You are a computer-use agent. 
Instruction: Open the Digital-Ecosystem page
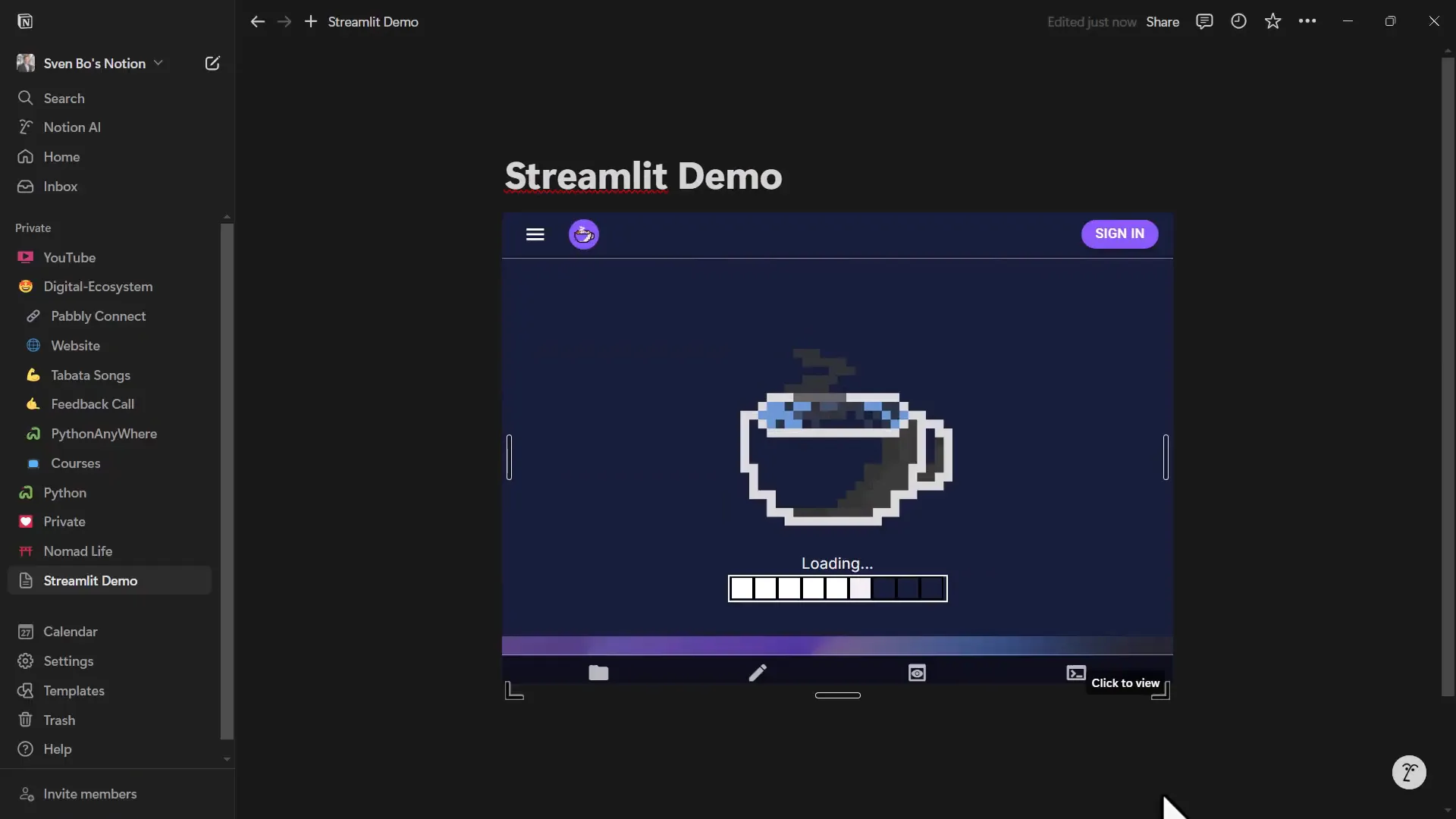pos(98,287)
